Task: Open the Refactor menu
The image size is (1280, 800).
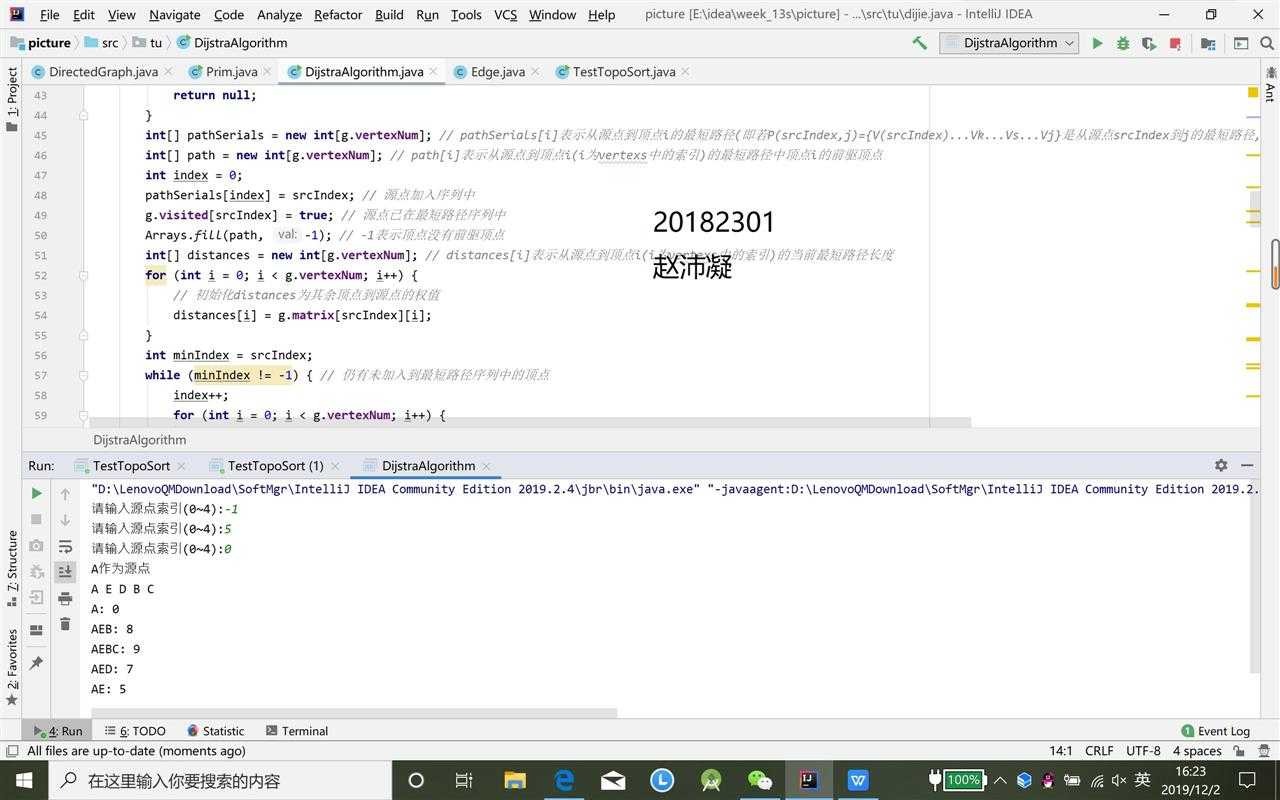Action: point(338,14)
